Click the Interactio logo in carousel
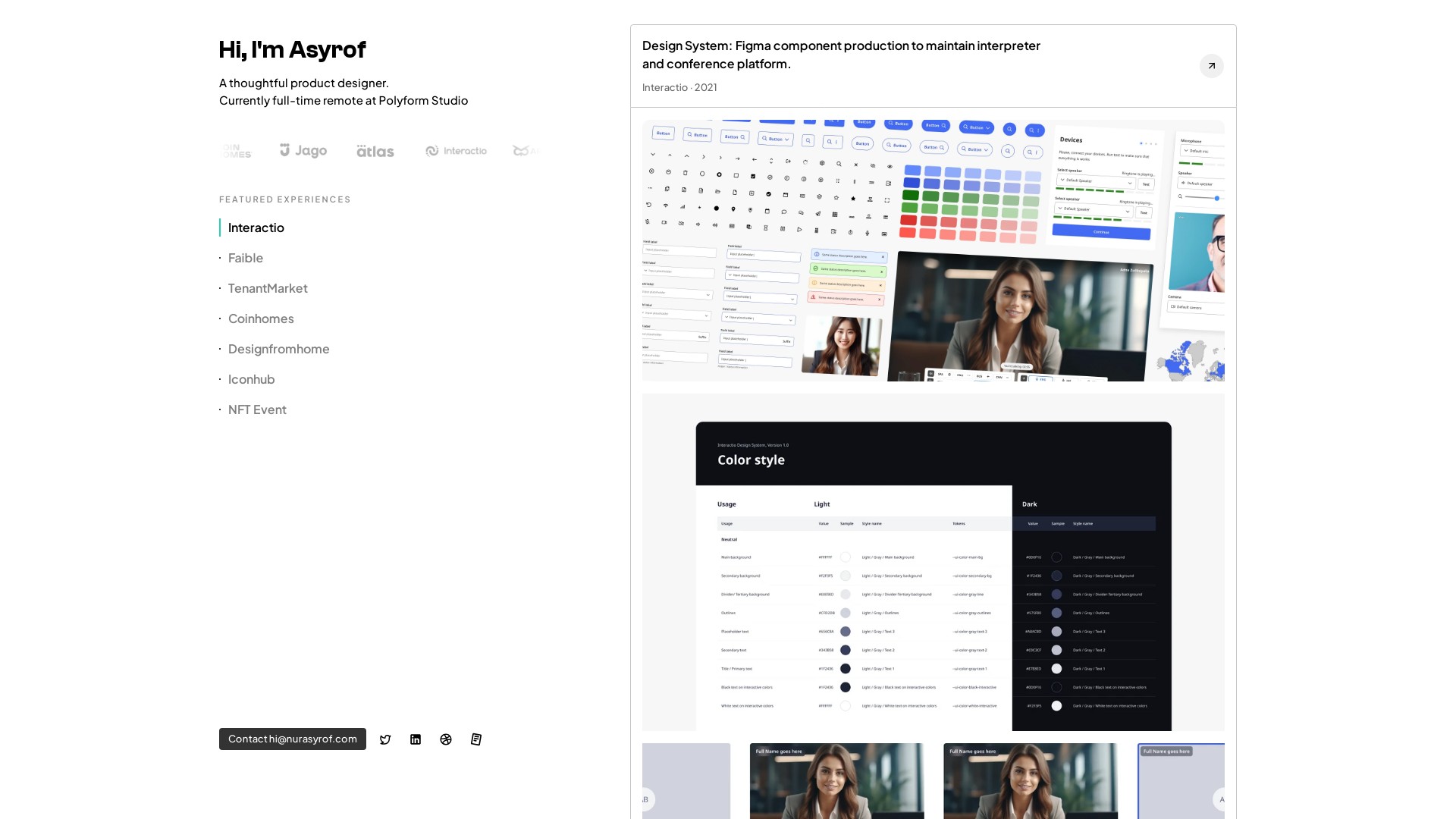1456x819 pixels. pos(457,151)
